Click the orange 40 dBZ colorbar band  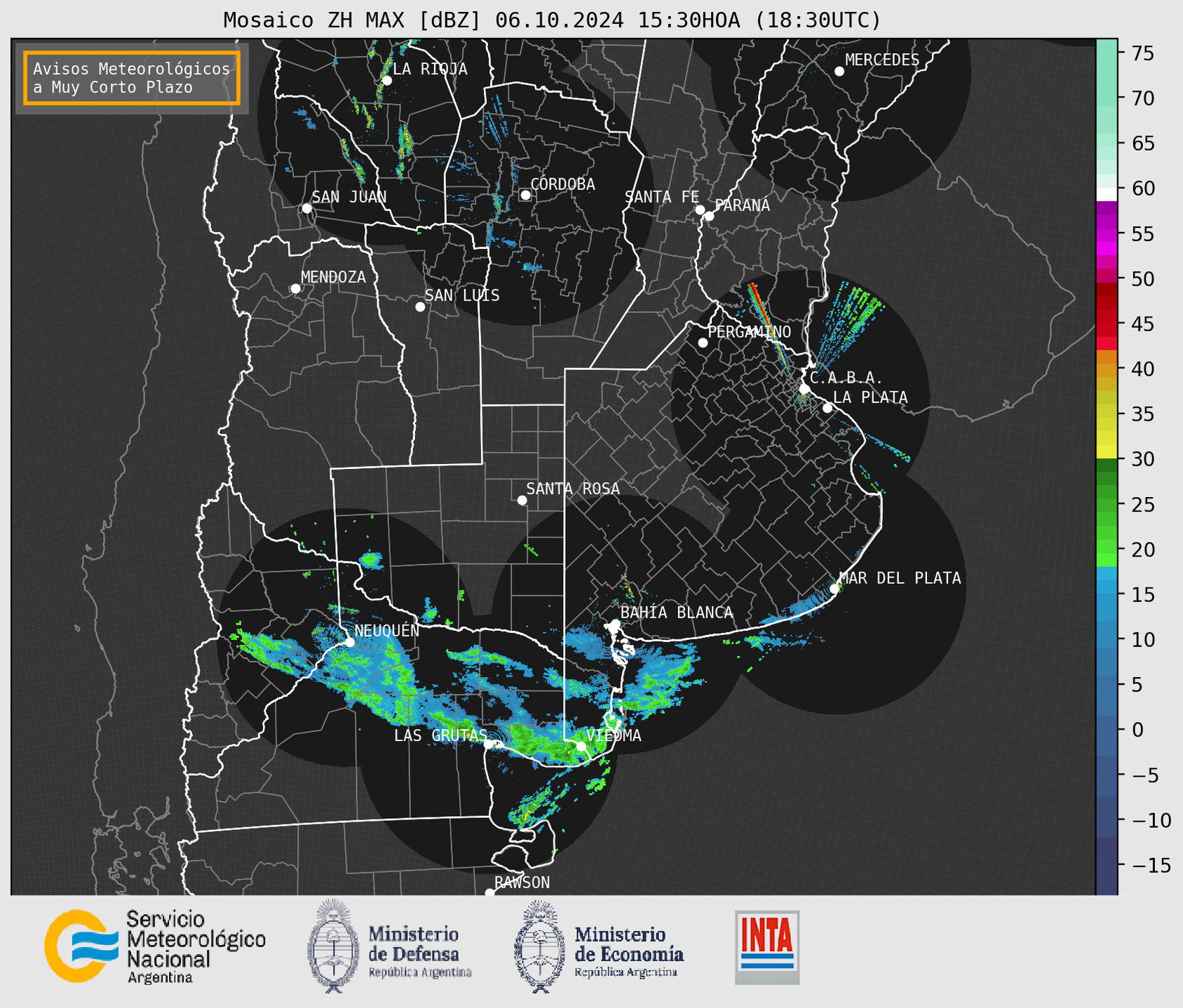[x=1107, y=369]
